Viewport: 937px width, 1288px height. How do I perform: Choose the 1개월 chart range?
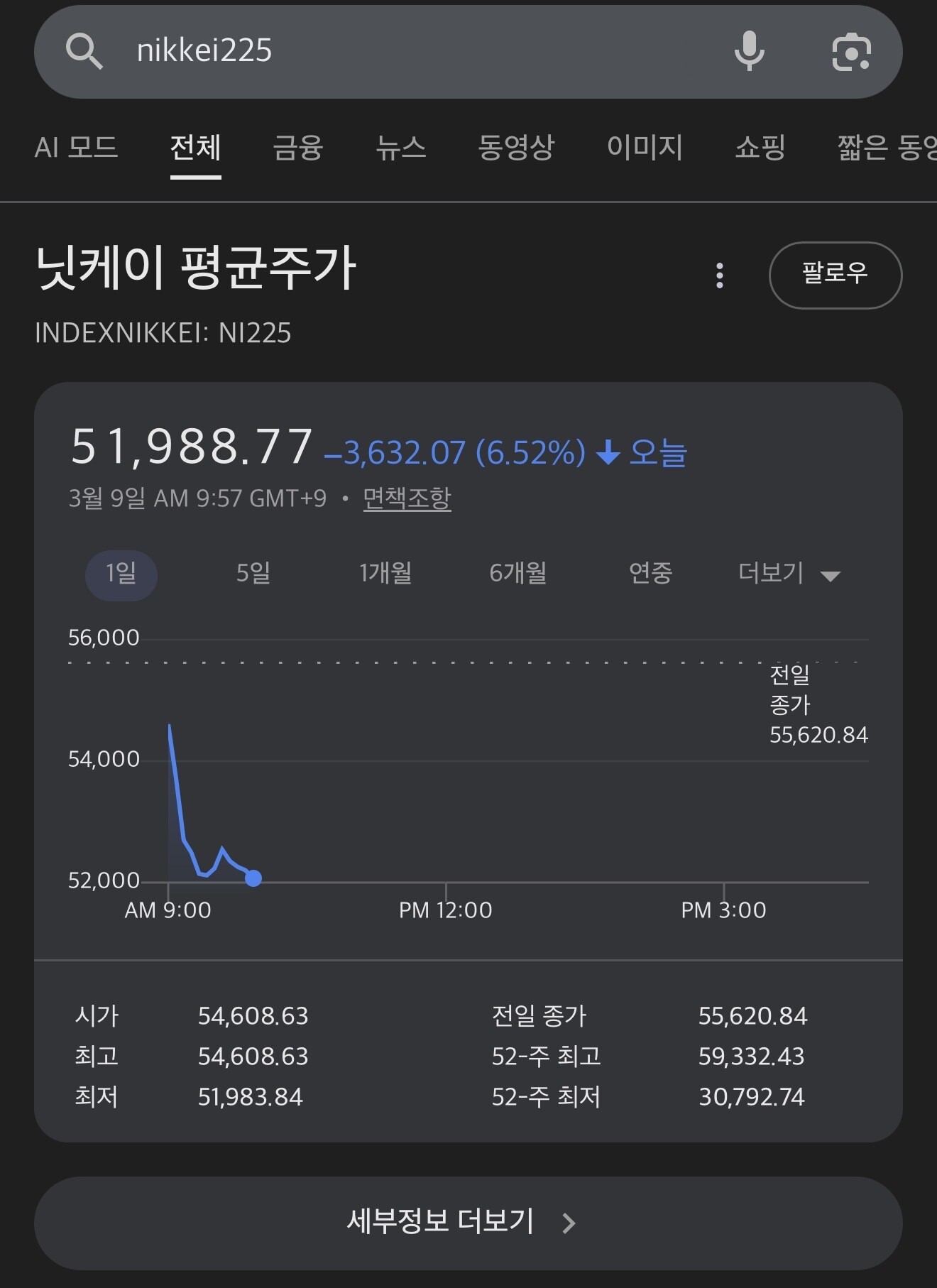(x=385, y=574)
